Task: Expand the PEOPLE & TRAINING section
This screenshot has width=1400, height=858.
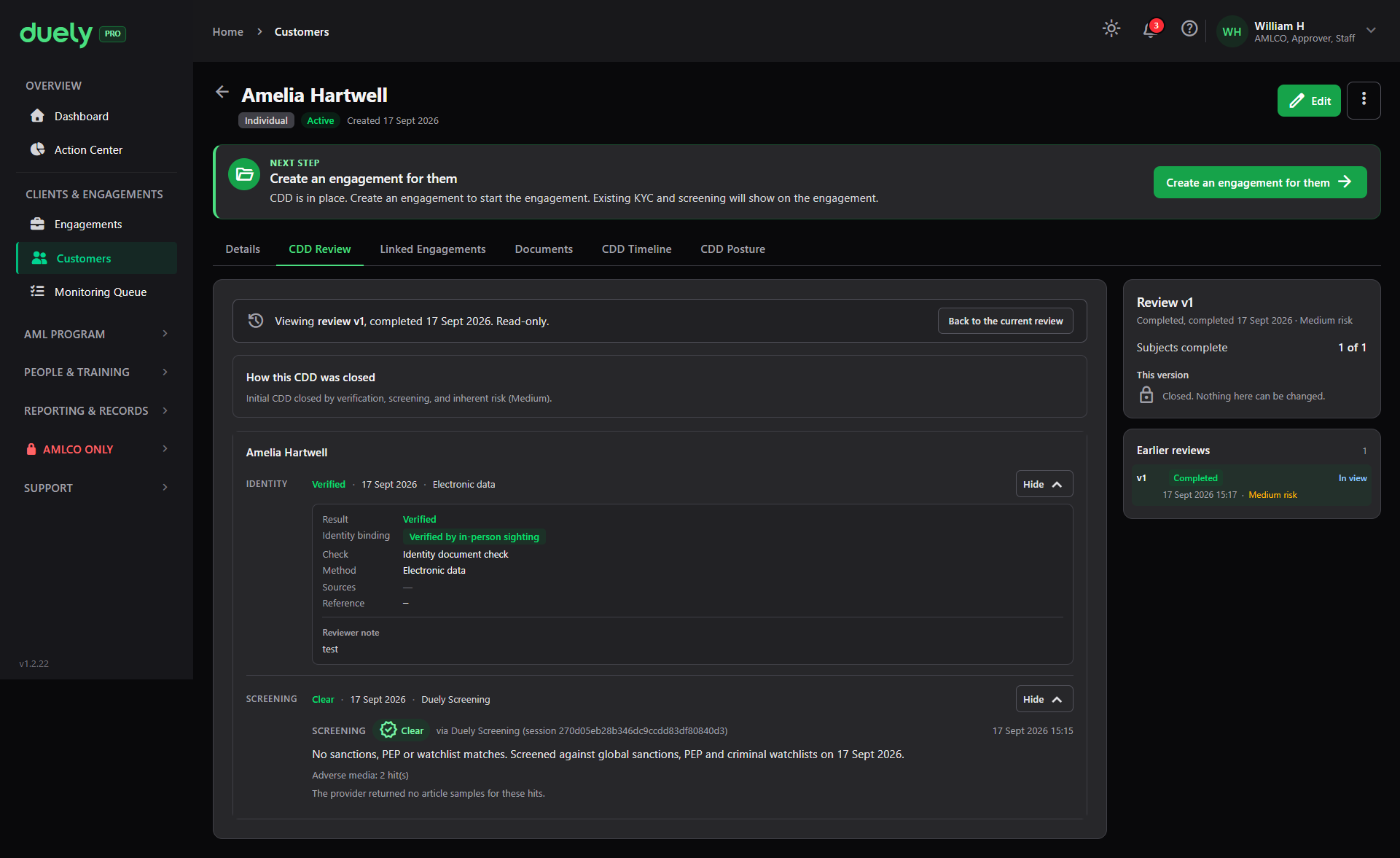Action: [96, 373]
